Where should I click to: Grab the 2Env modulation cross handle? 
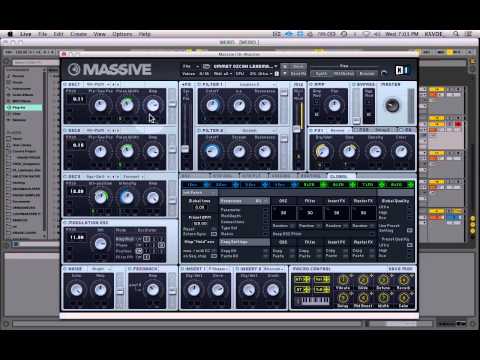tap(236, 185)
